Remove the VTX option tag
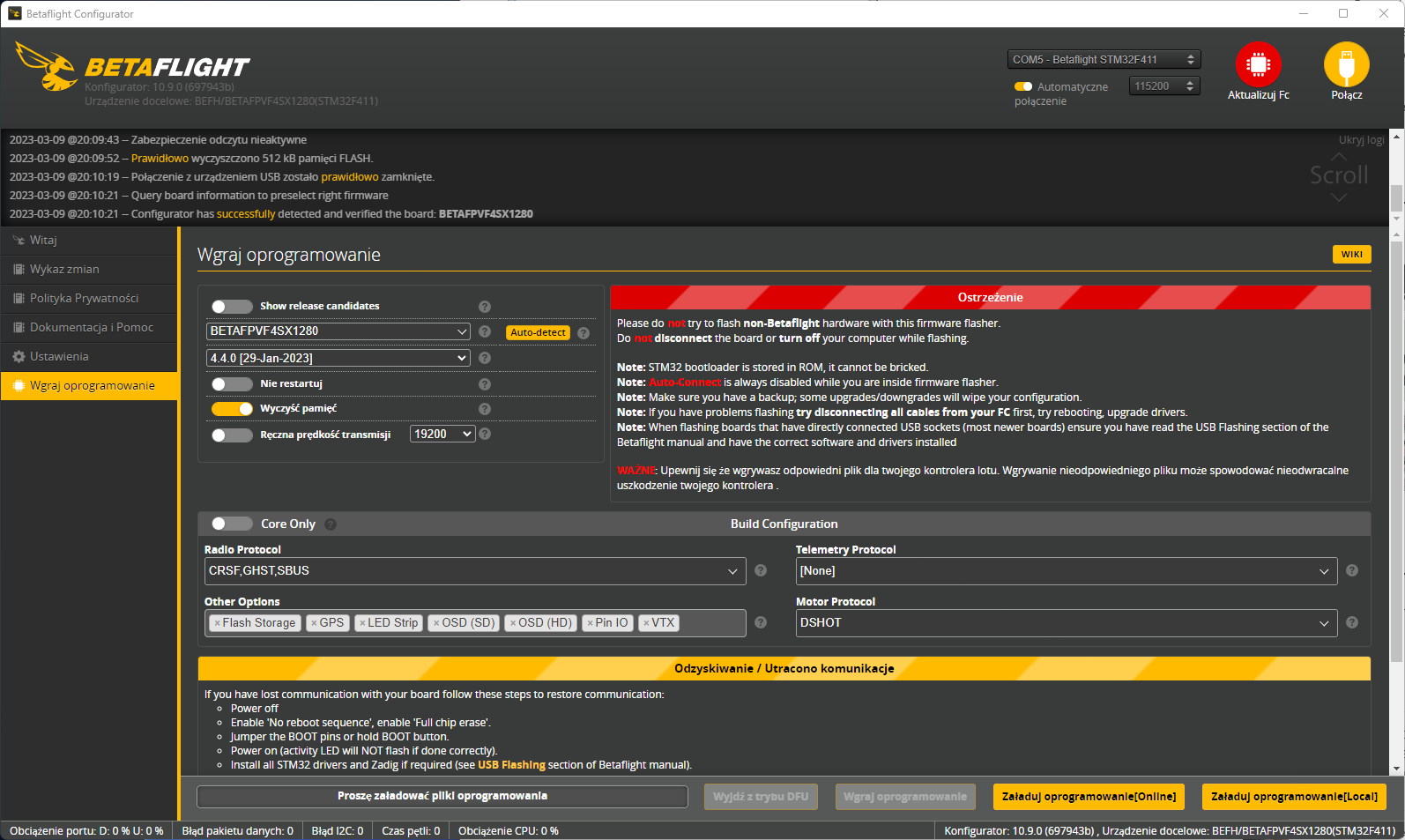Screen dimensions: 1405x840 [x=646, y=623]
